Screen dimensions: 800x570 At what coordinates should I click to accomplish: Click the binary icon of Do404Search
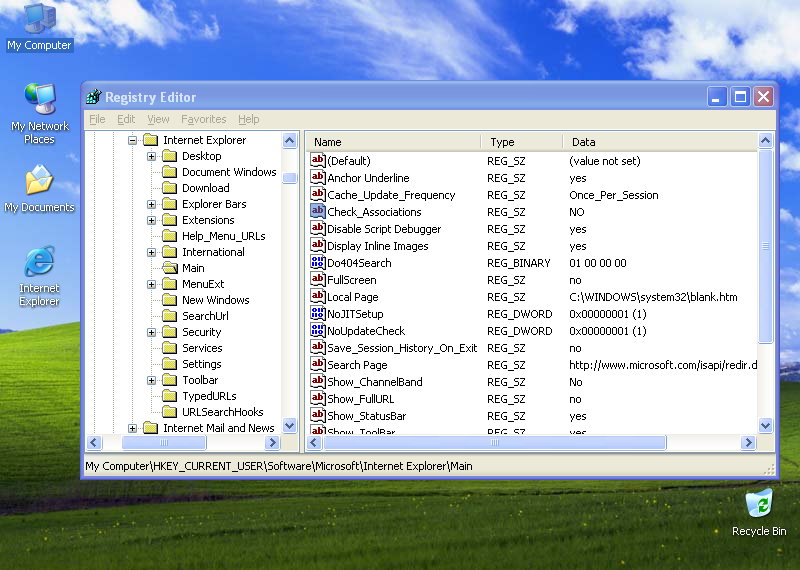[317, 262]
